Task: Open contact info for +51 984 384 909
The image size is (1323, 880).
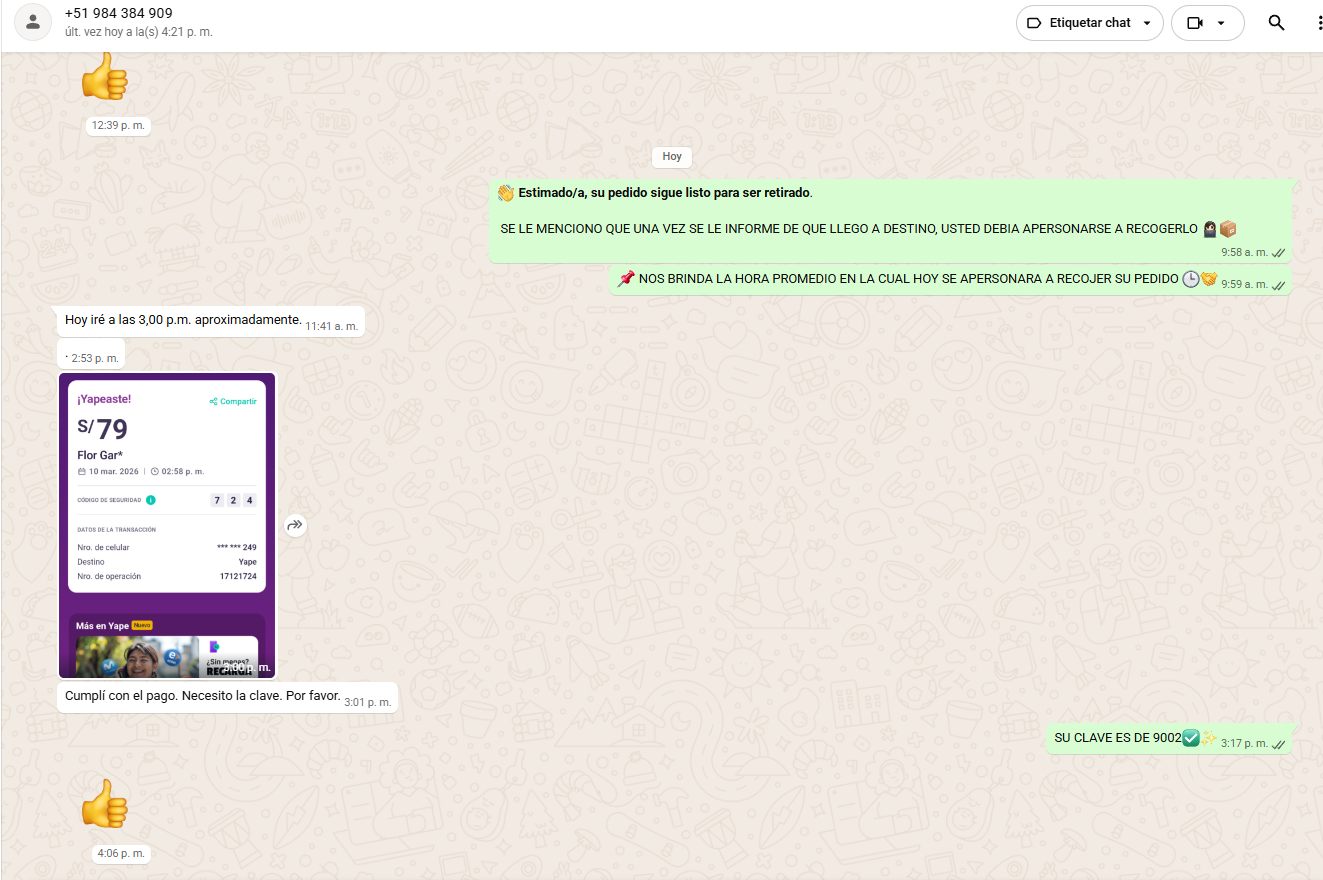Action: pyautogui.click(x=118, y=14)
